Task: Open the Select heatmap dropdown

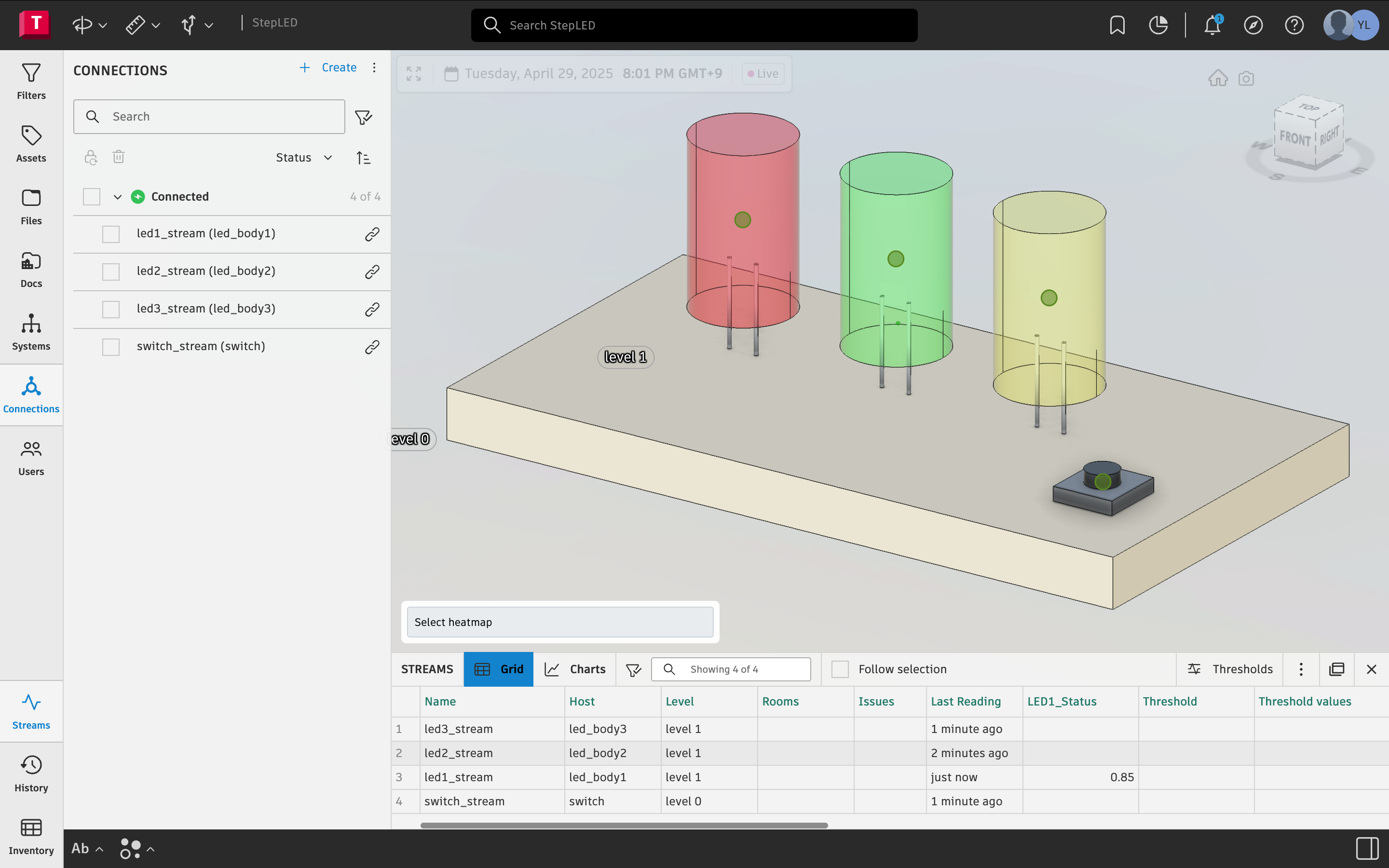Action: (559, 622)
